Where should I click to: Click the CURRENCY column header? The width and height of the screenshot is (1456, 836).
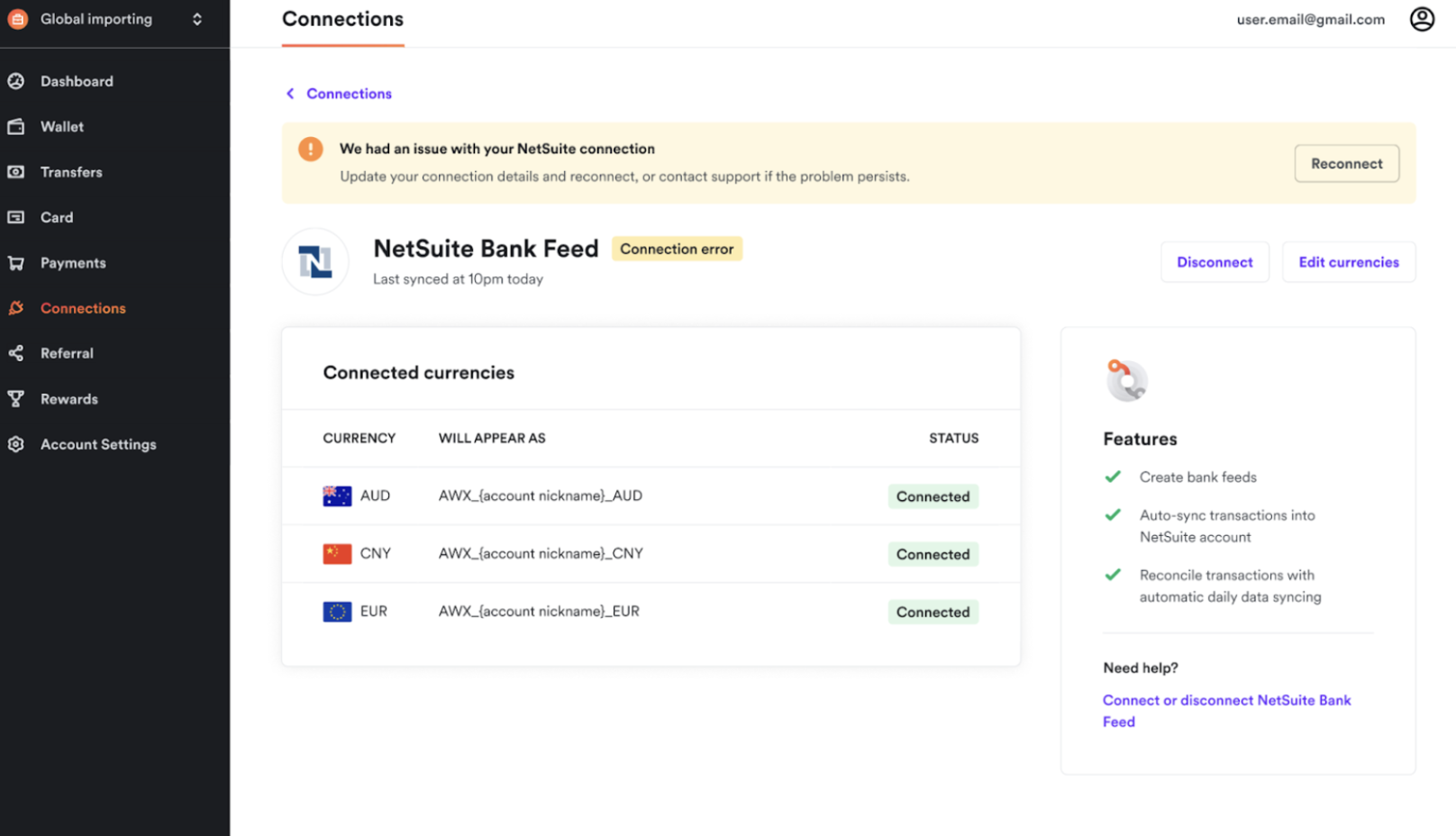(x=359, y=438)
